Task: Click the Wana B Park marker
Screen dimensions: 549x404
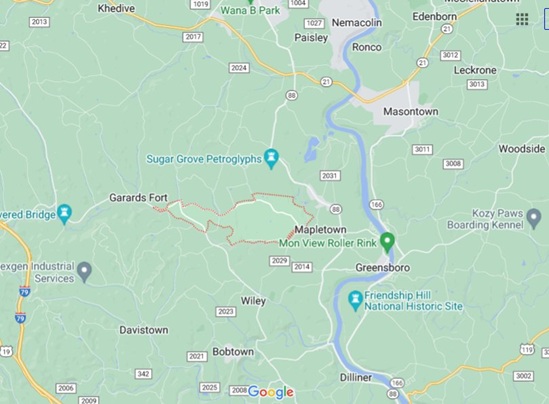Action: click(x=250, y=2)
